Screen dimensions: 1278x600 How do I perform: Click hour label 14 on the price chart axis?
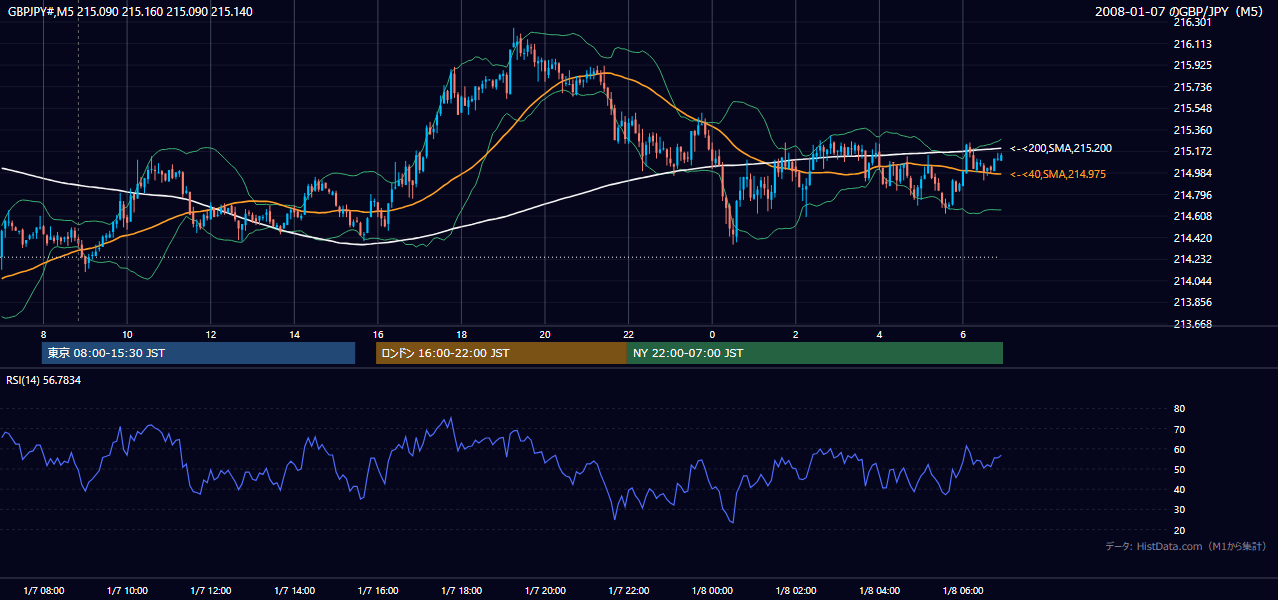(294, 334)
